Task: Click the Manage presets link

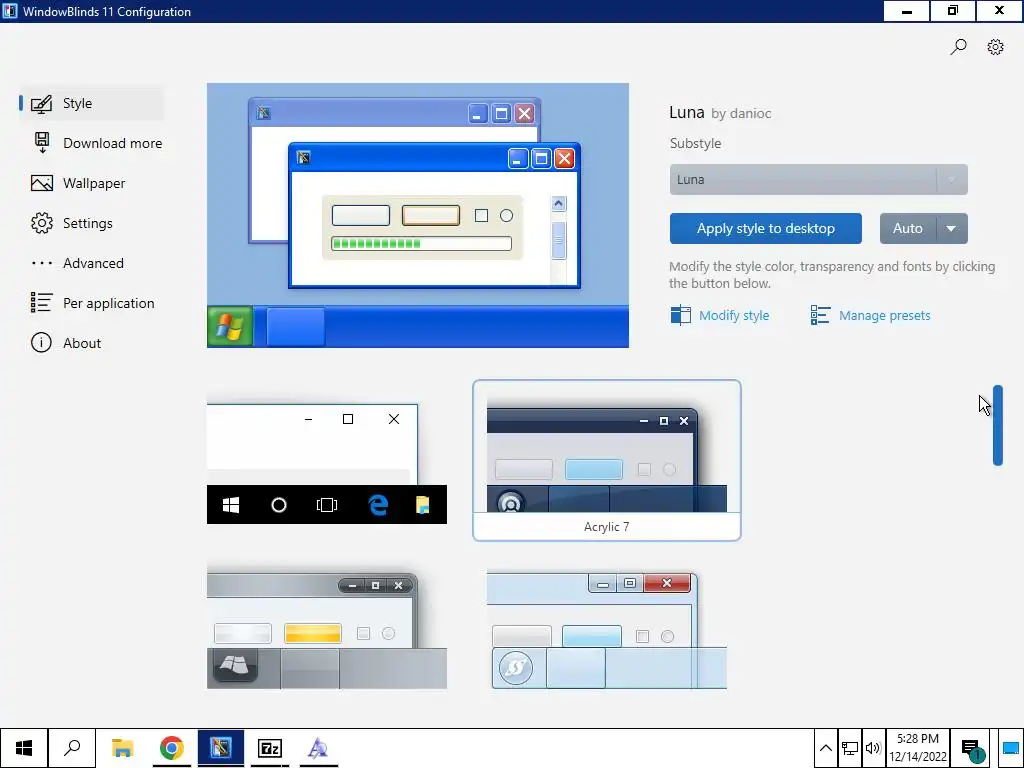Action: 884,315
